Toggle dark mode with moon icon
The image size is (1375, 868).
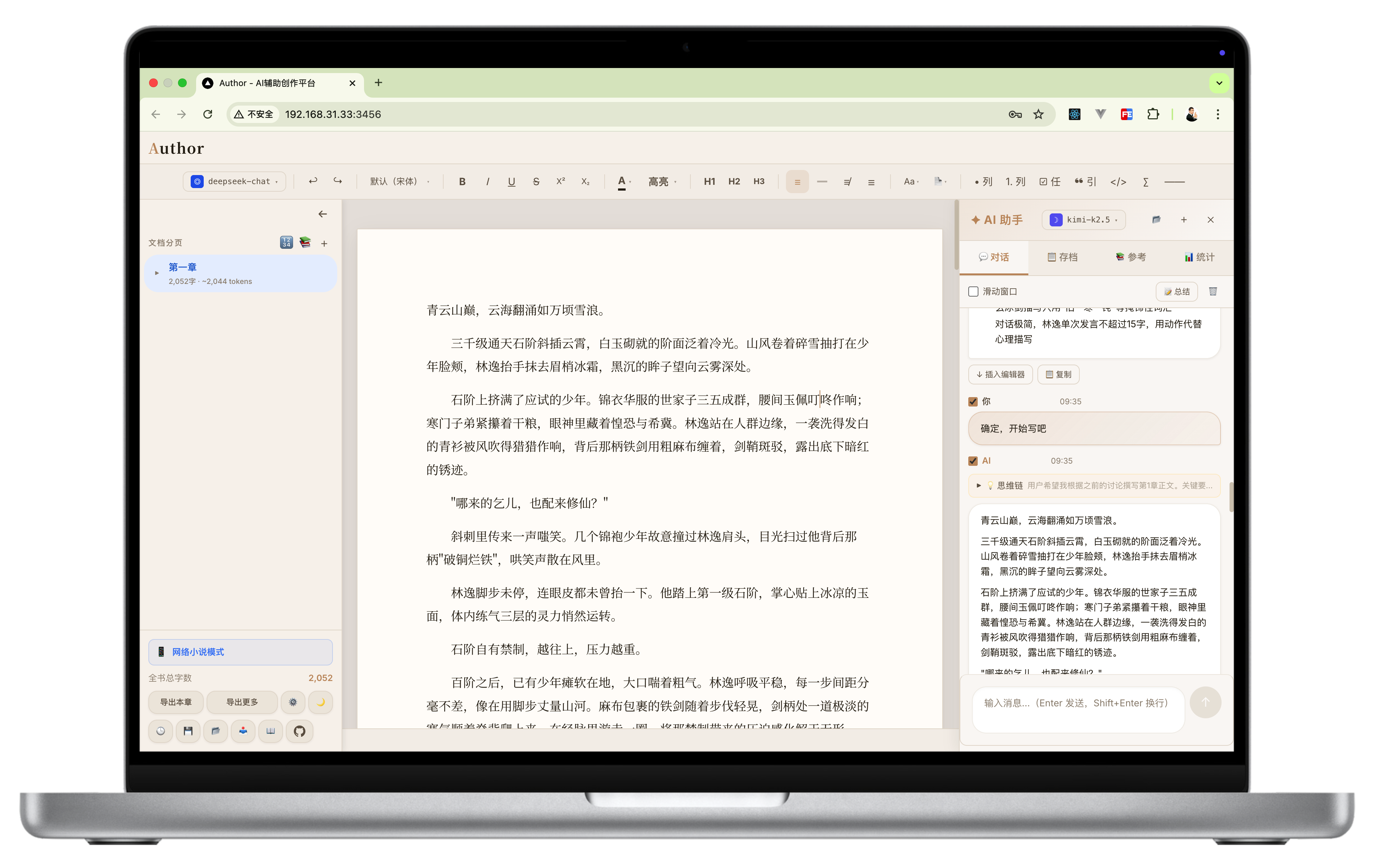point(320,702)
